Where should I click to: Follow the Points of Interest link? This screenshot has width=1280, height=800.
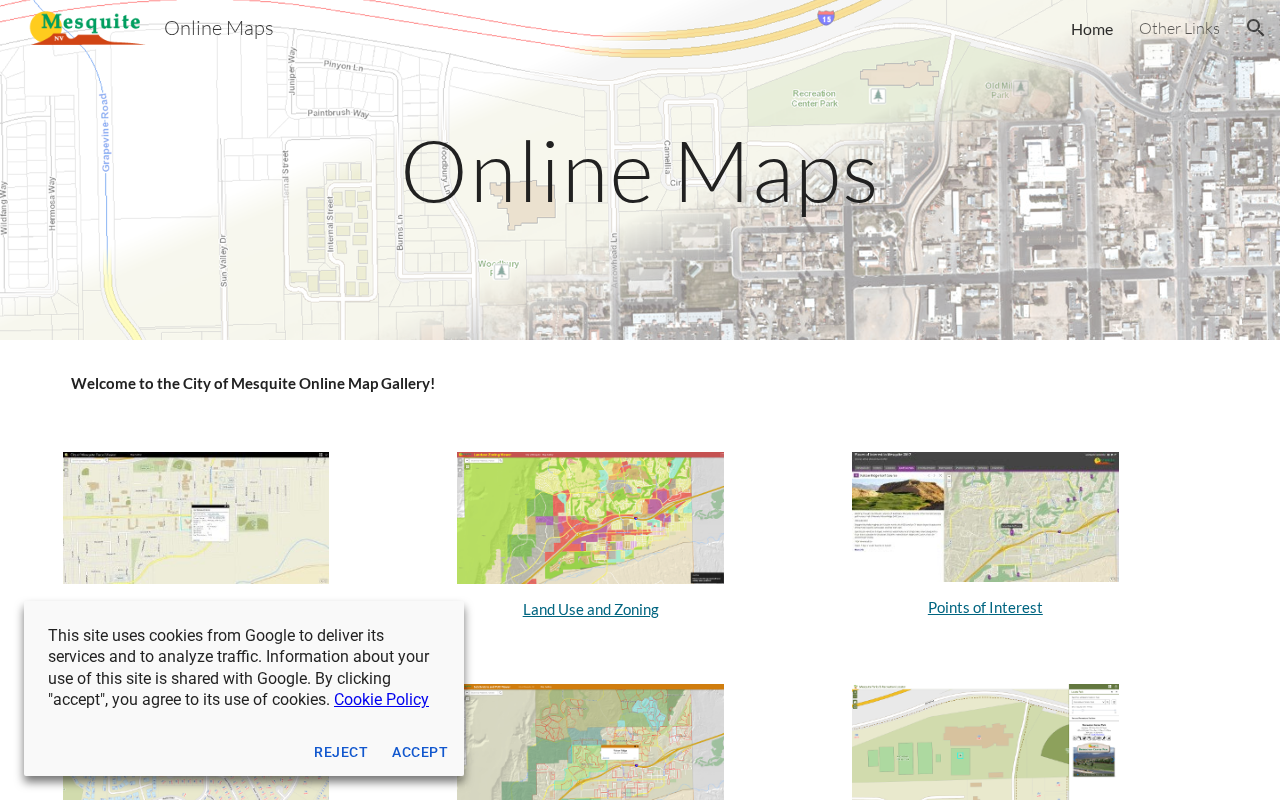pos(984,607)
